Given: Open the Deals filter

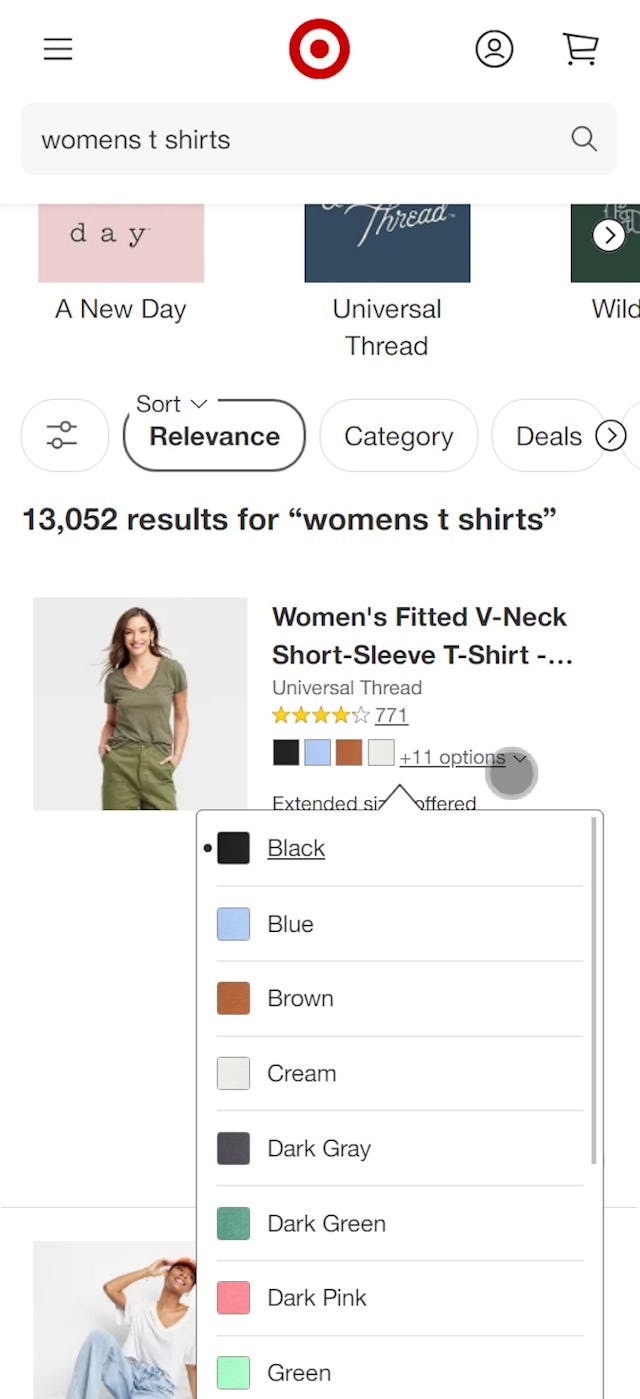Looking at the screenshot, I should pos(548,435).
